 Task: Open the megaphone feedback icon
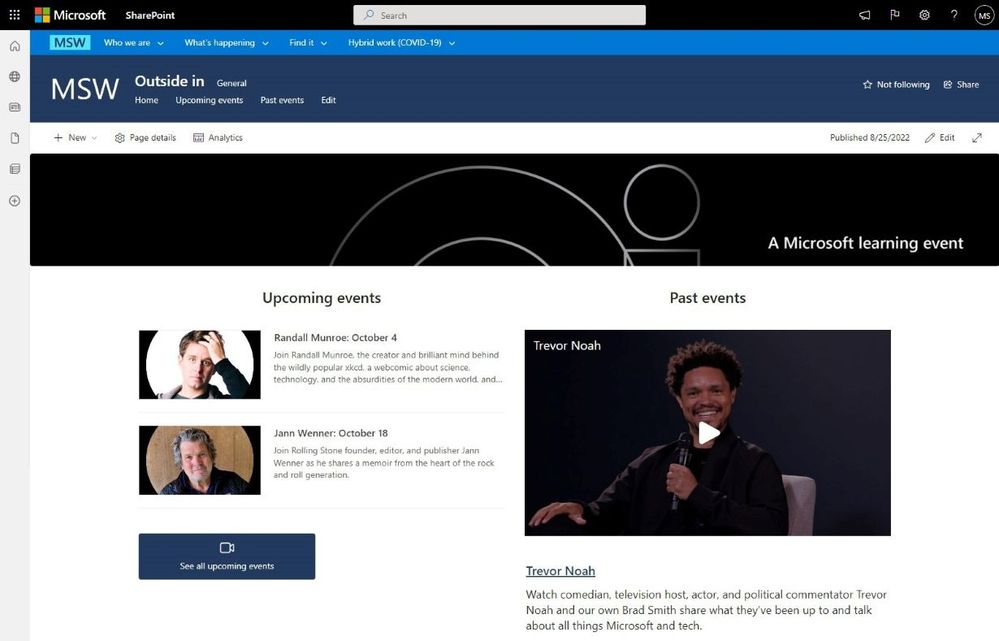865,15
